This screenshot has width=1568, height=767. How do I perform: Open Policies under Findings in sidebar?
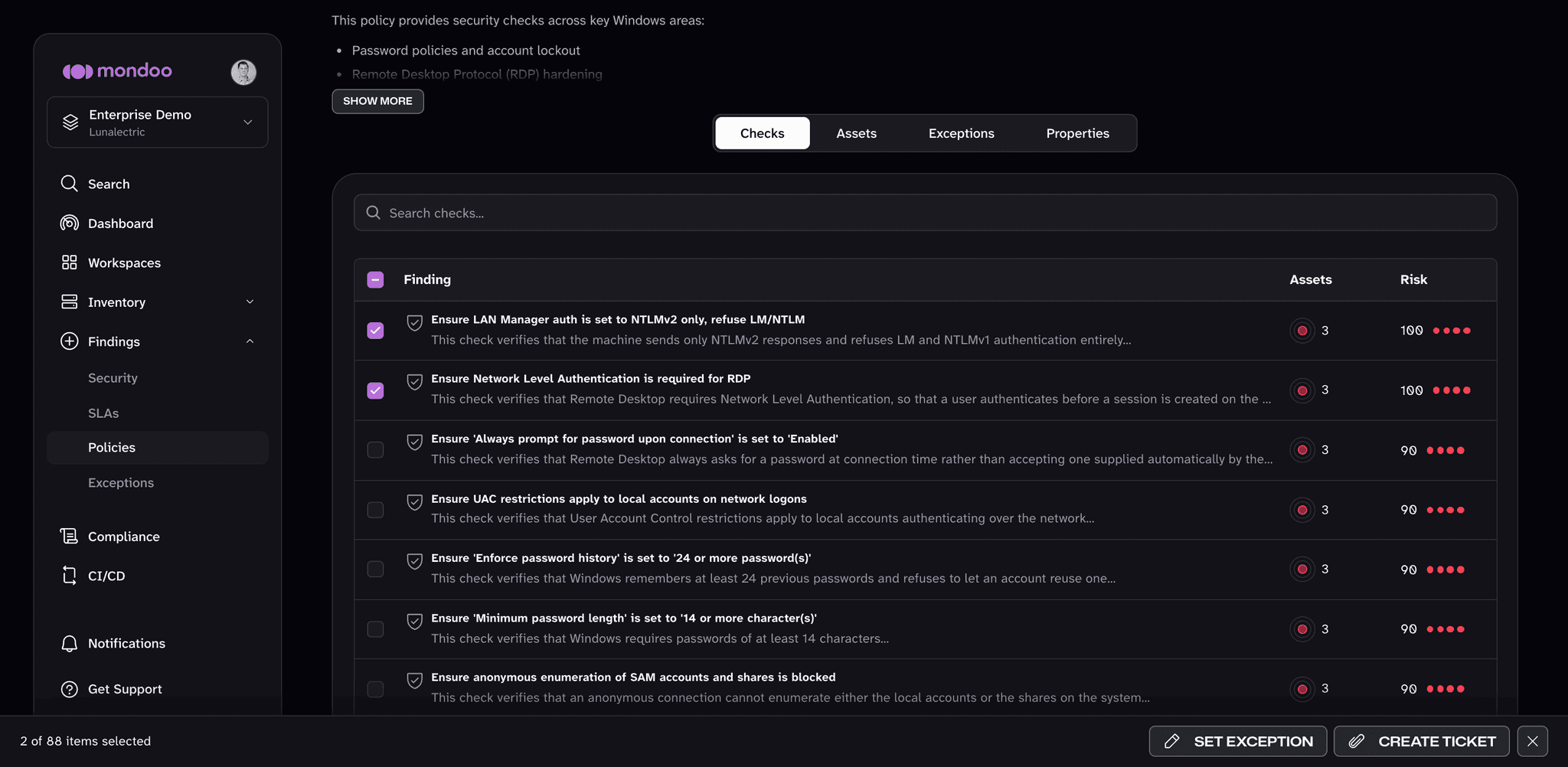(158, 448)
